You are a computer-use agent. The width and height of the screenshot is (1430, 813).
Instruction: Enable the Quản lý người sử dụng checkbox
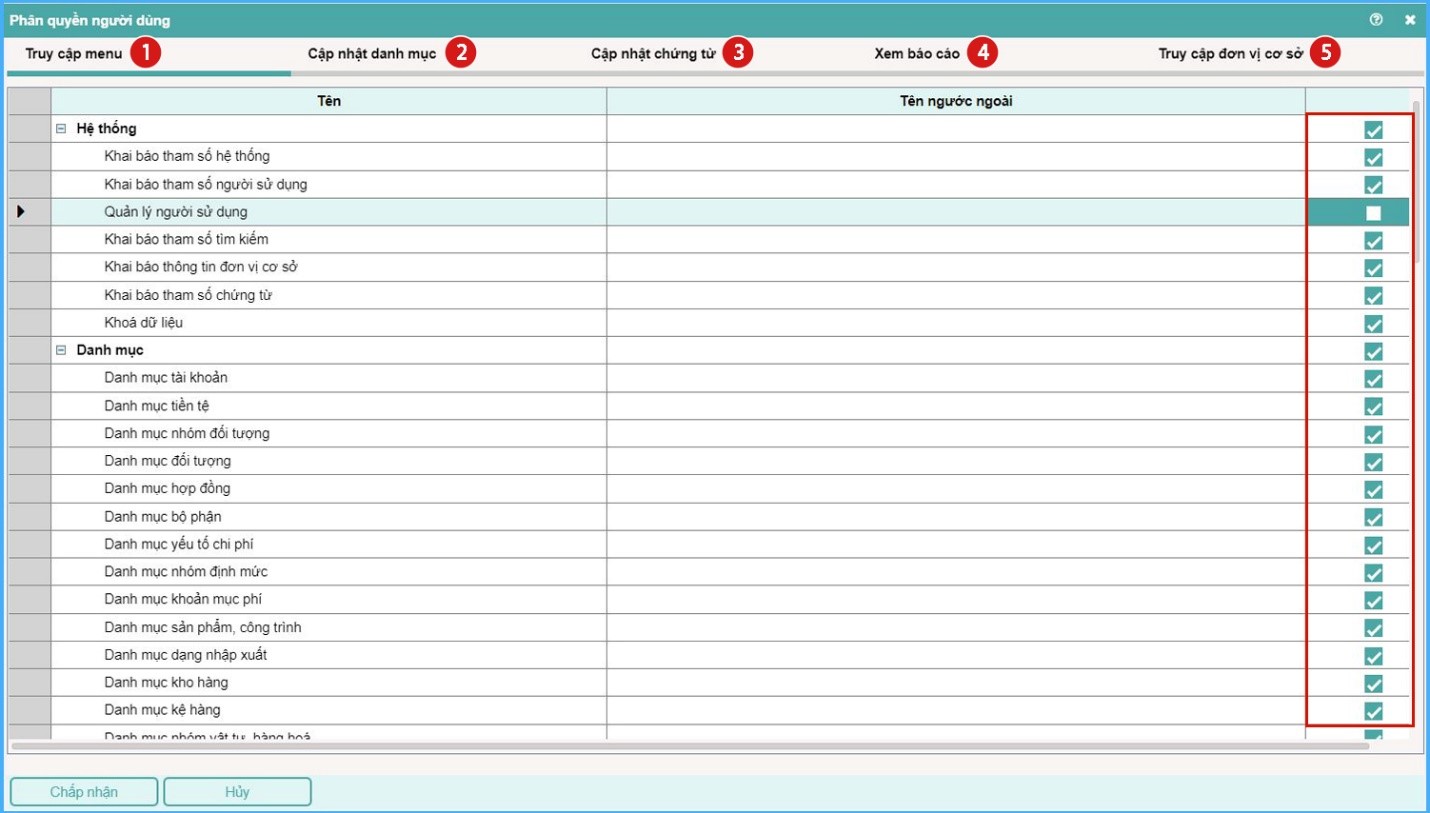[x=1373, y=213]
